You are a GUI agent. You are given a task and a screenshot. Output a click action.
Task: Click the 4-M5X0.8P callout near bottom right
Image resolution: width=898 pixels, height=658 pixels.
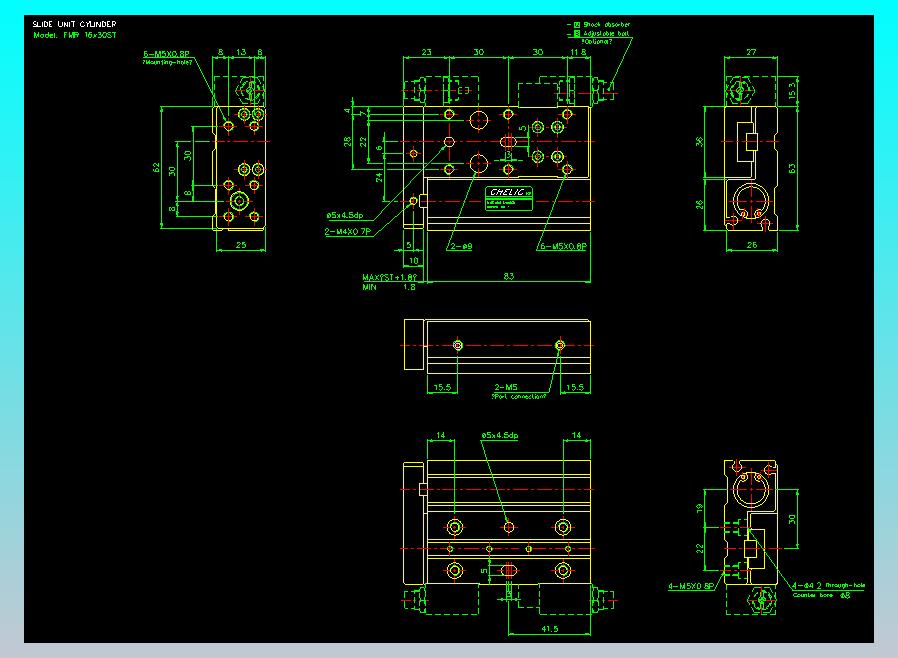pos(691,586)
